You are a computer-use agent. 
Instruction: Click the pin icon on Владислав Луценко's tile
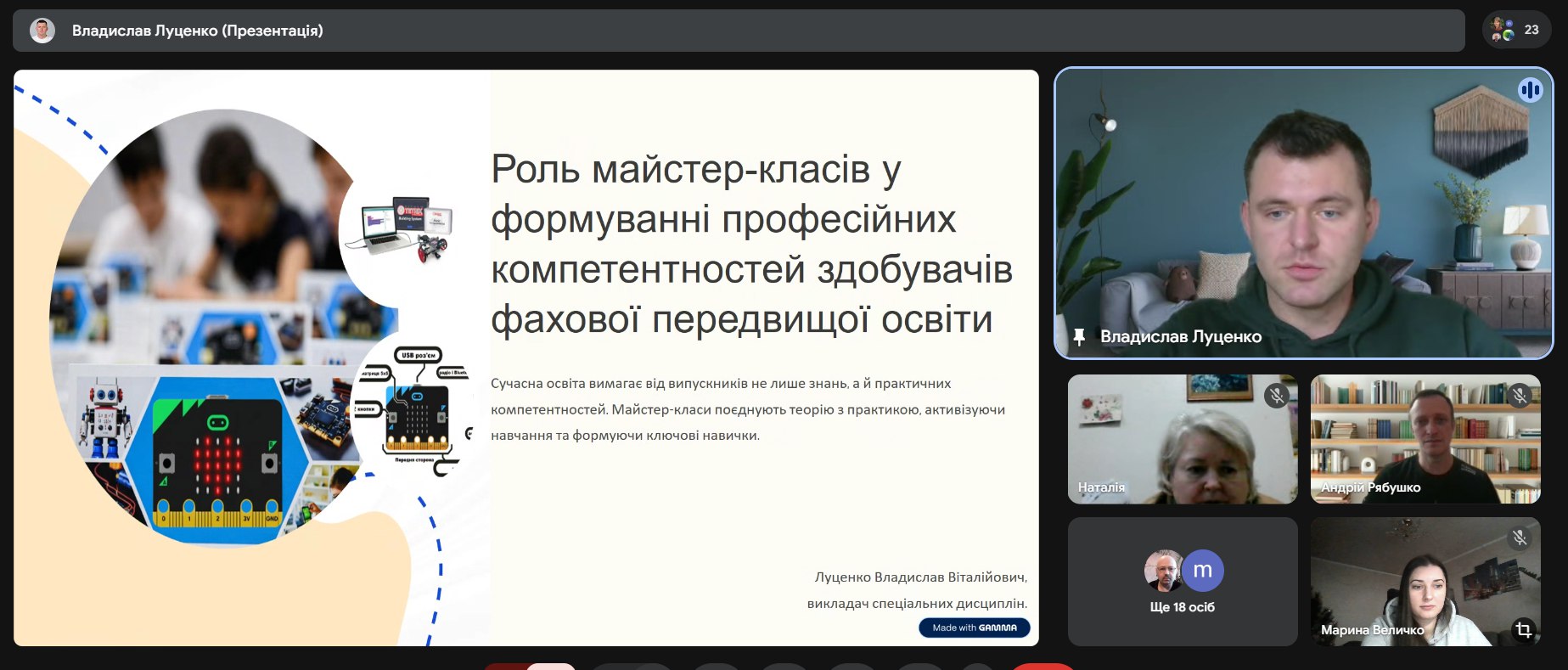coord(1079,337)
